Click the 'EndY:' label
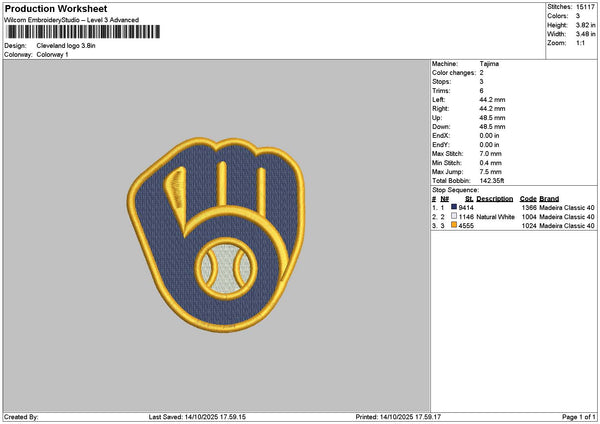Image resolution: width=600 pixels, height=424 pixels. click(x=441, y=145)
